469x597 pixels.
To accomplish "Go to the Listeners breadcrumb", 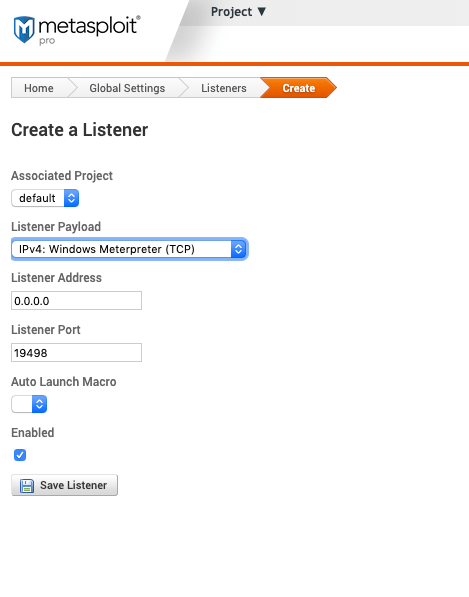I will point(224,88).
